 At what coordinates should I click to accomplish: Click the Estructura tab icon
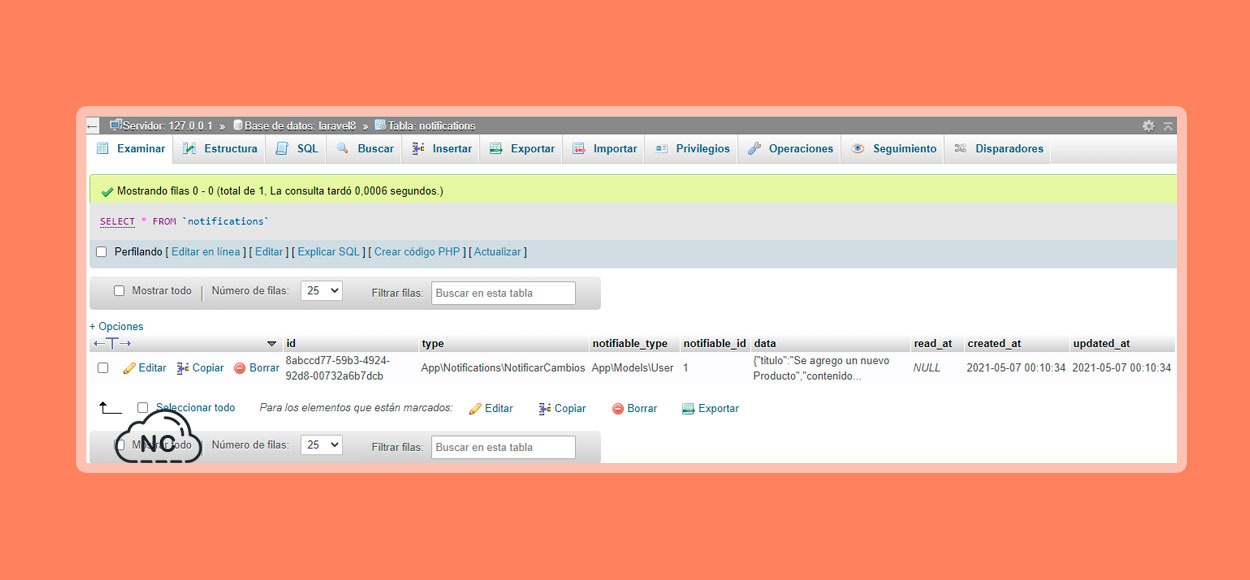tap(189, 149)
